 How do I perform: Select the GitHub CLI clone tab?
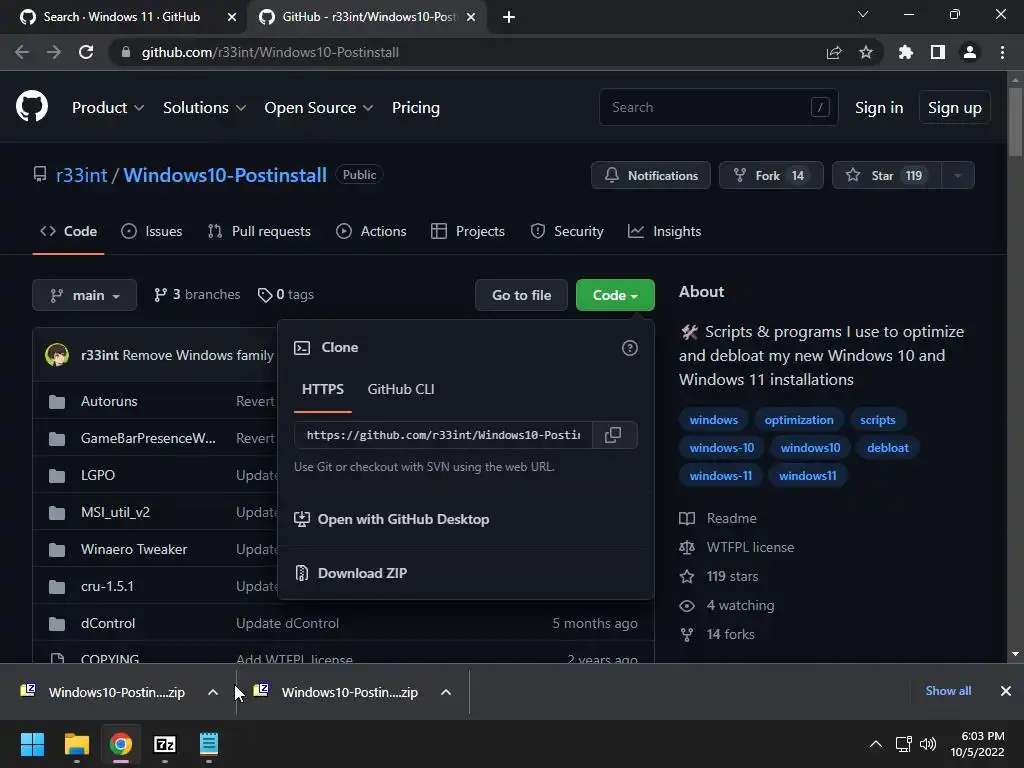coord(401,389)
